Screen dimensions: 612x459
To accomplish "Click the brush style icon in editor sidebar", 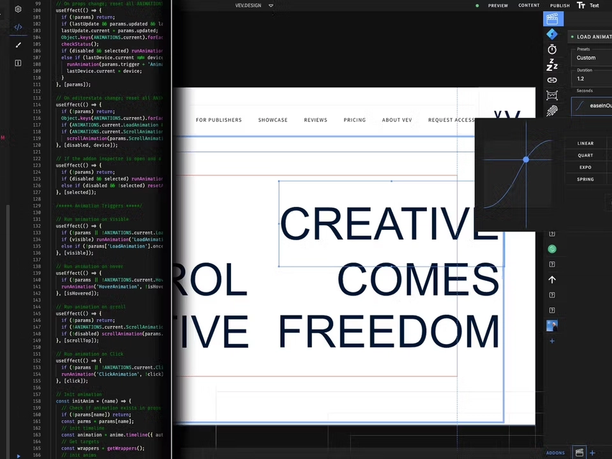I will [18, 45].
